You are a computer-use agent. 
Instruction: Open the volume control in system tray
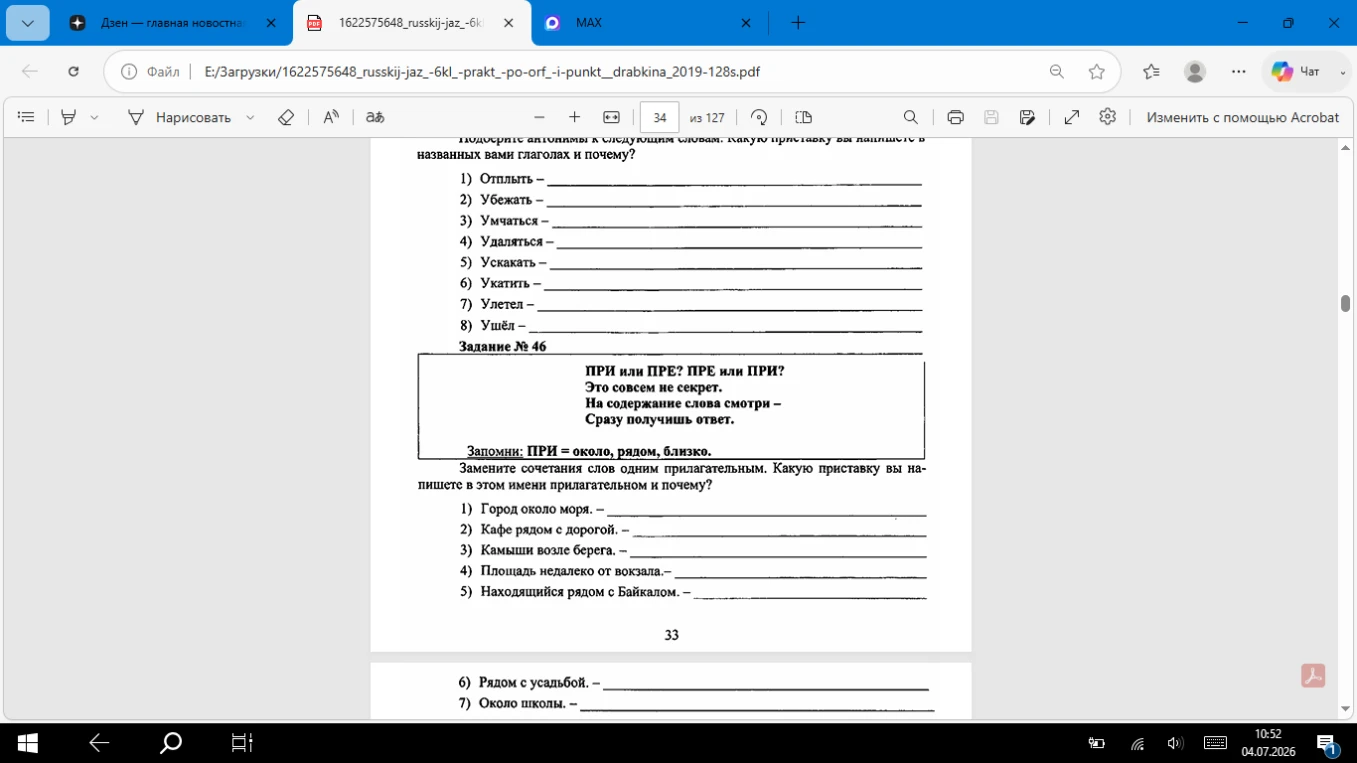[x=1175, y=743]
